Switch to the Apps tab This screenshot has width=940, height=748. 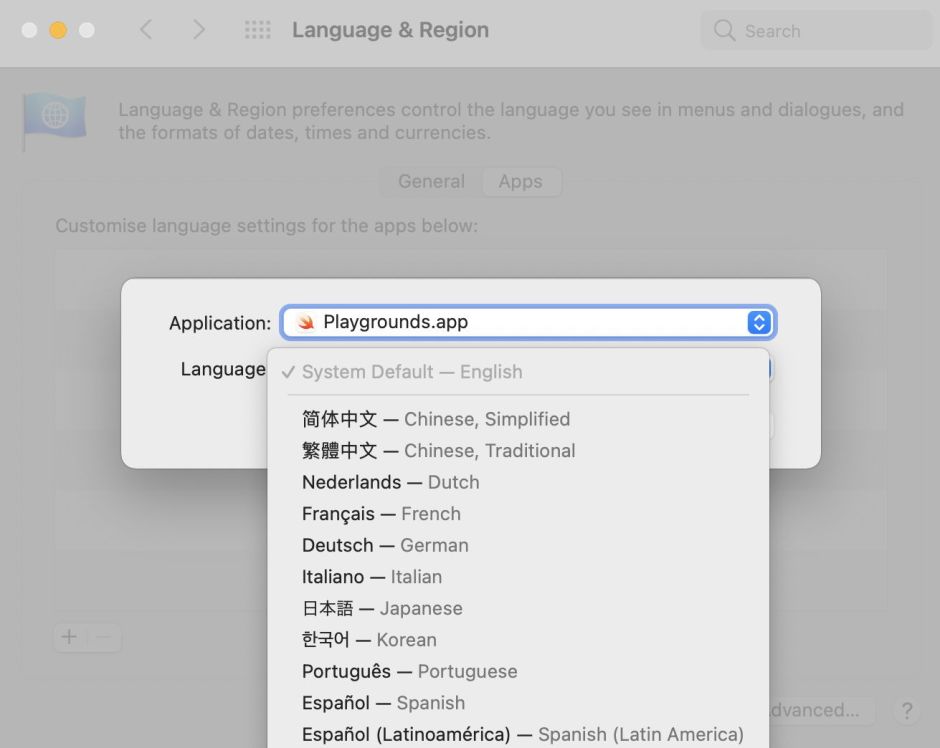(520, 181)
